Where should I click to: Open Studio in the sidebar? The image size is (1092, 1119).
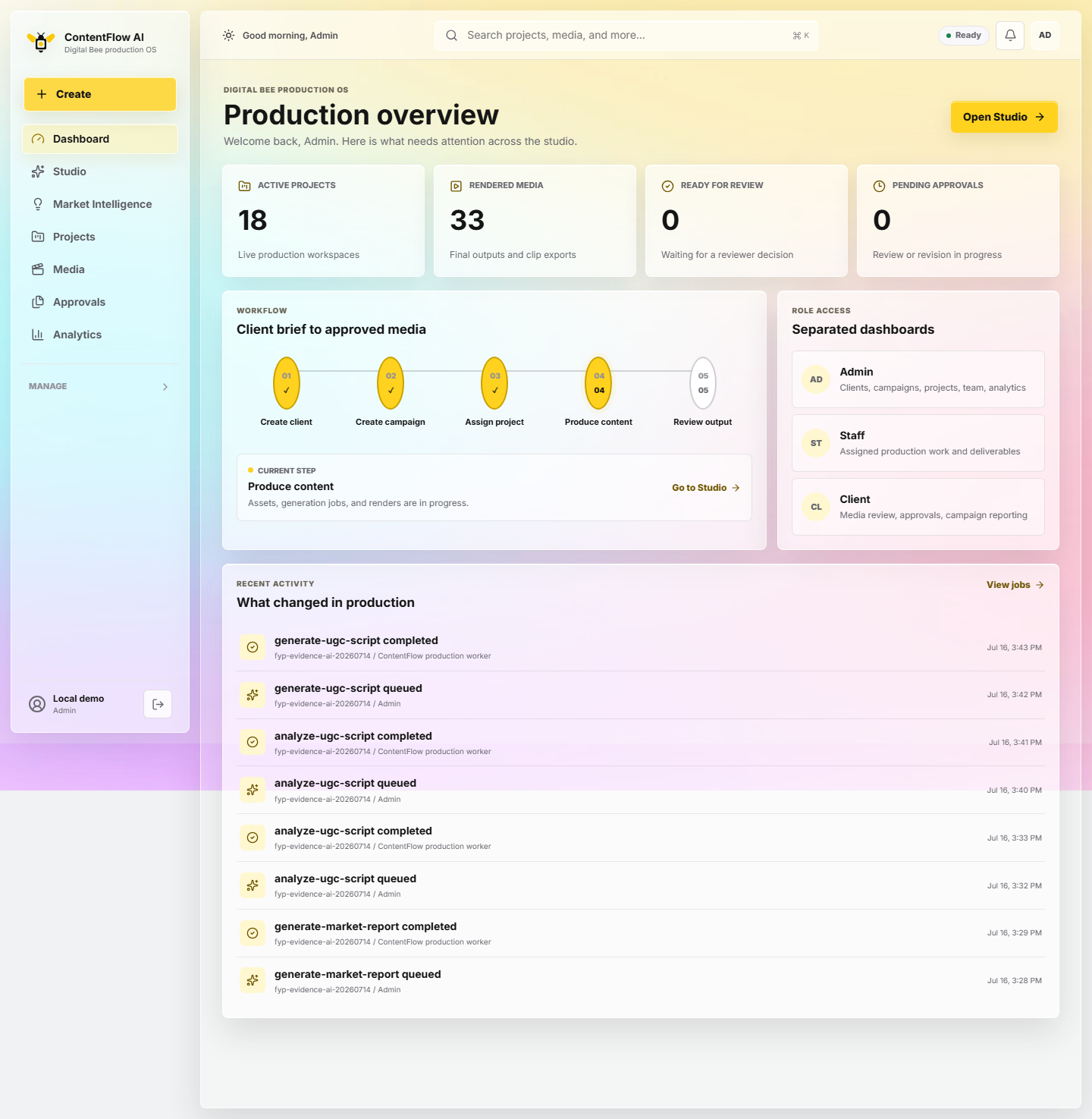click(x=100, y=171)
